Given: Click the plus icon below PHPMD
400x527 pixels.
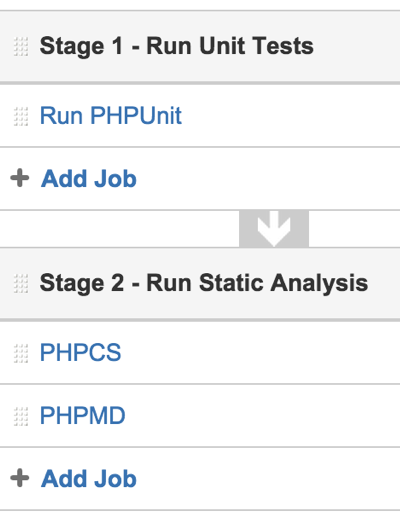Looking at the screenshot, I should coord(19,478).
